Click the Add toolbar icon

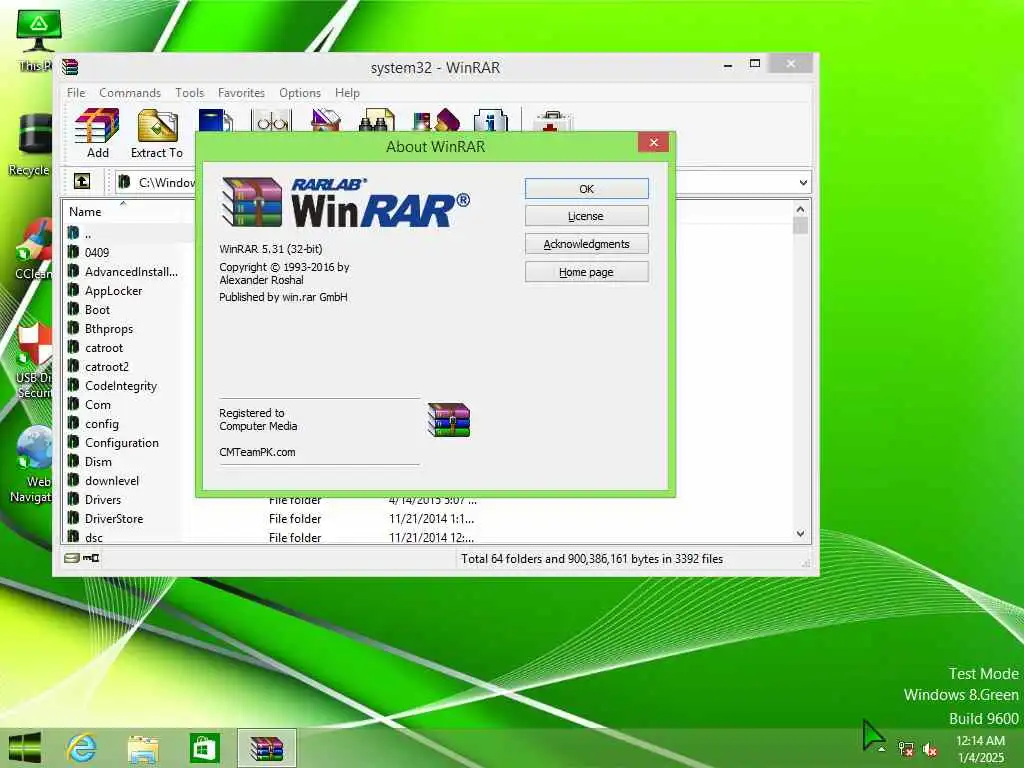point(97,126)
